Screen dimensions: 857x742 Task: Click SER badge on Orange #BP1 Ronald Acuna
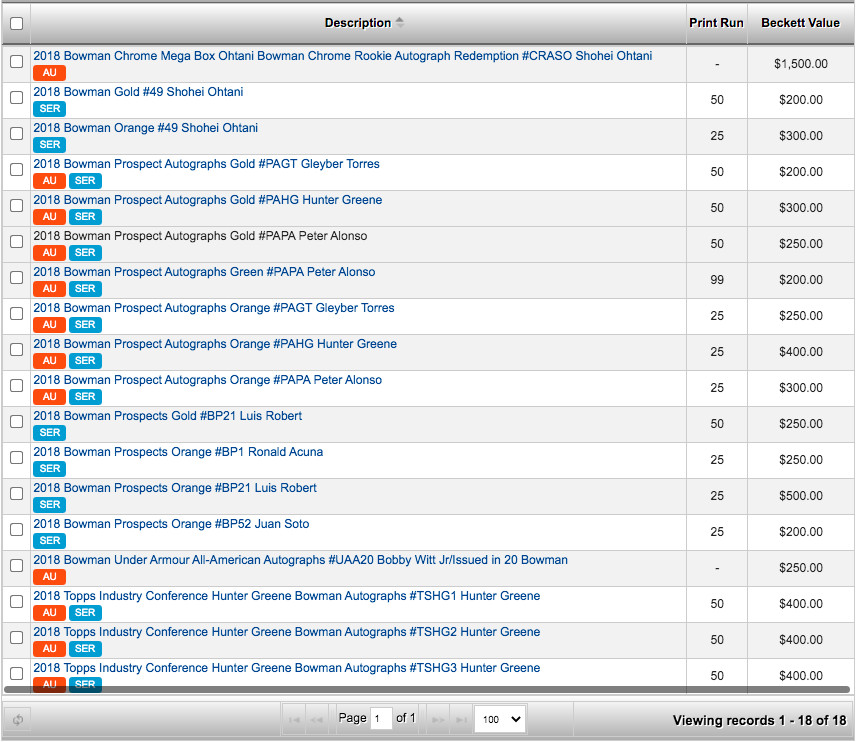49,469
